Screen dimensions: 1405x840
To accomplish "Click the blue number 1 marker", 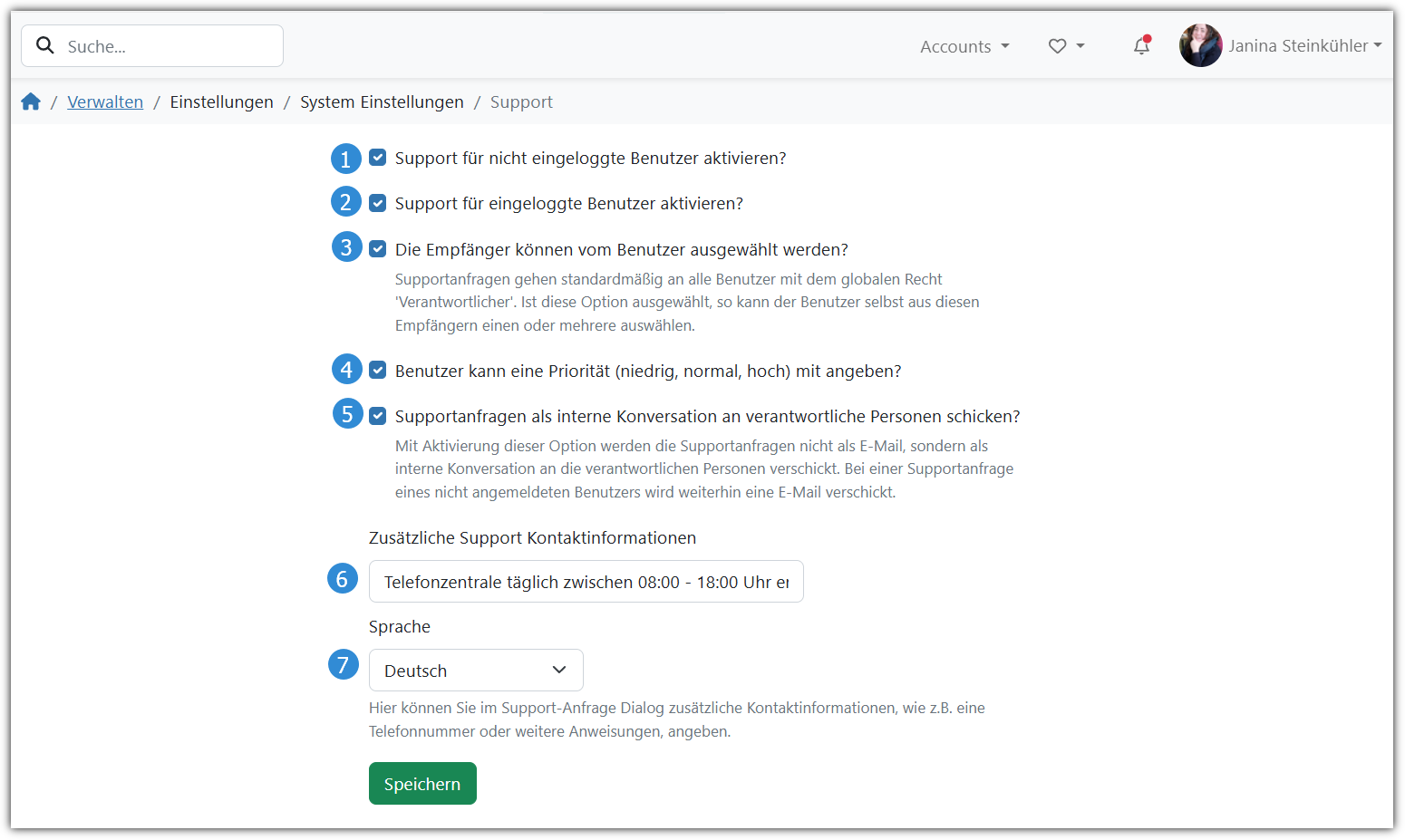I will click(x=345, y=159).
